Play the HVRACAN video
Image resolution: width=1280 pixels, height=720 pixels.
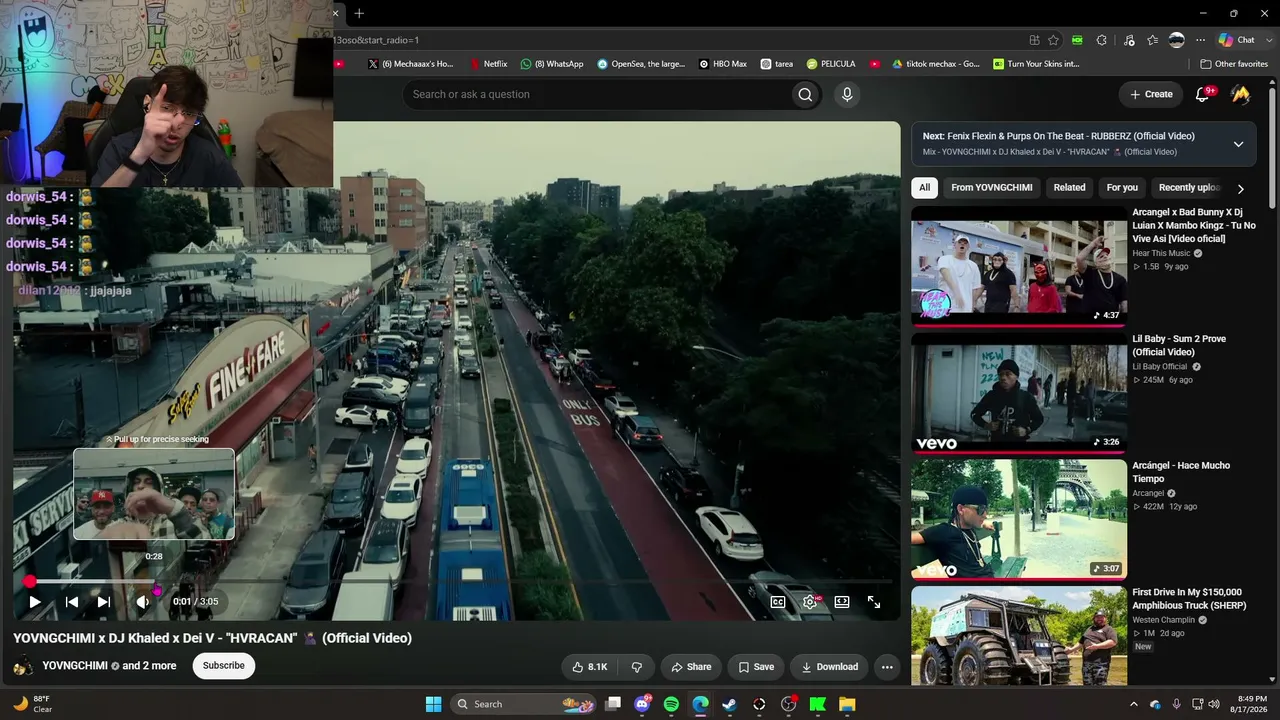point(35,602)
